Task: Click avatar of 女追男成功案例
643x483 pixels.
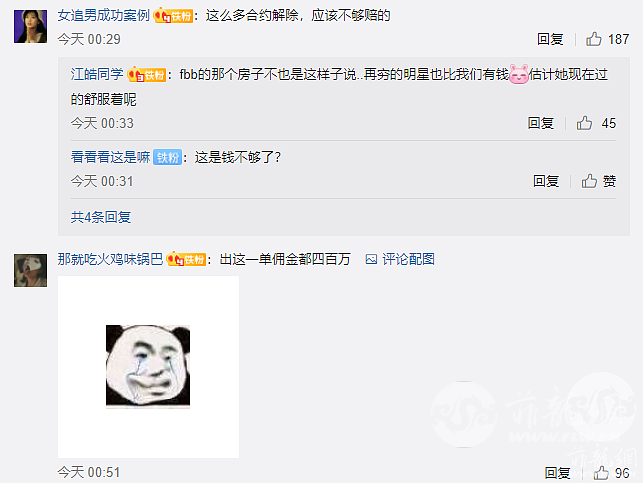Action: (30, 27)
